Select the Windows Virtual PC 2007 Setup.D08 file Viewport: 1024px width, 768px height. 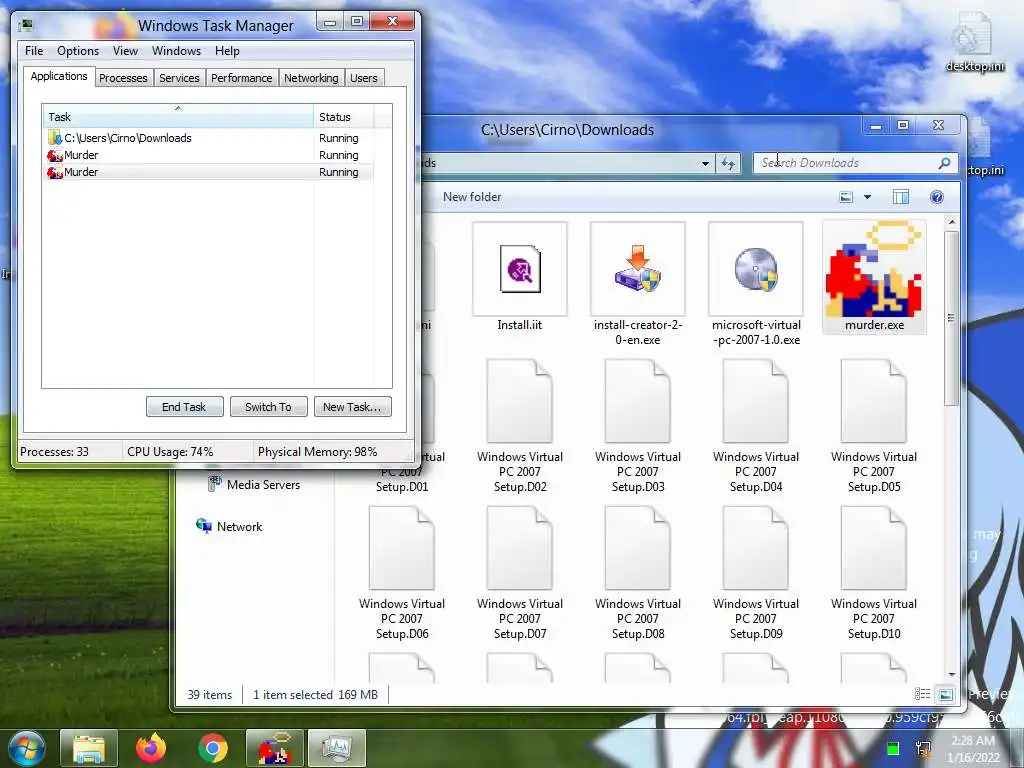click(637, 573)
